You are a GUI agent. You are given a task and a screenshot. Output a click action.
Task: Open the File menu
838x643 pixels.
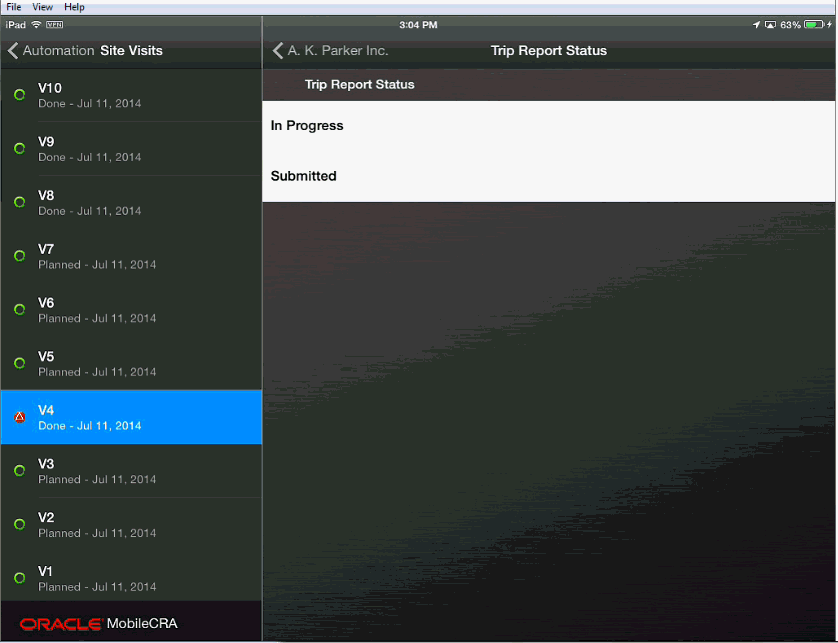(x=13, y=7)
